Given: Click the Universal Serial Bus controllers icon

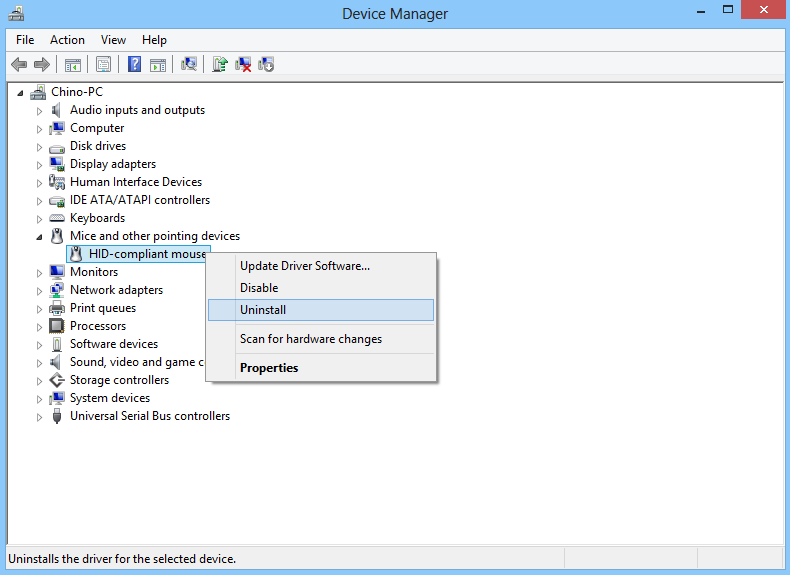Looking at the screenshot, I should pyautogui.click(x=57, y=416).
